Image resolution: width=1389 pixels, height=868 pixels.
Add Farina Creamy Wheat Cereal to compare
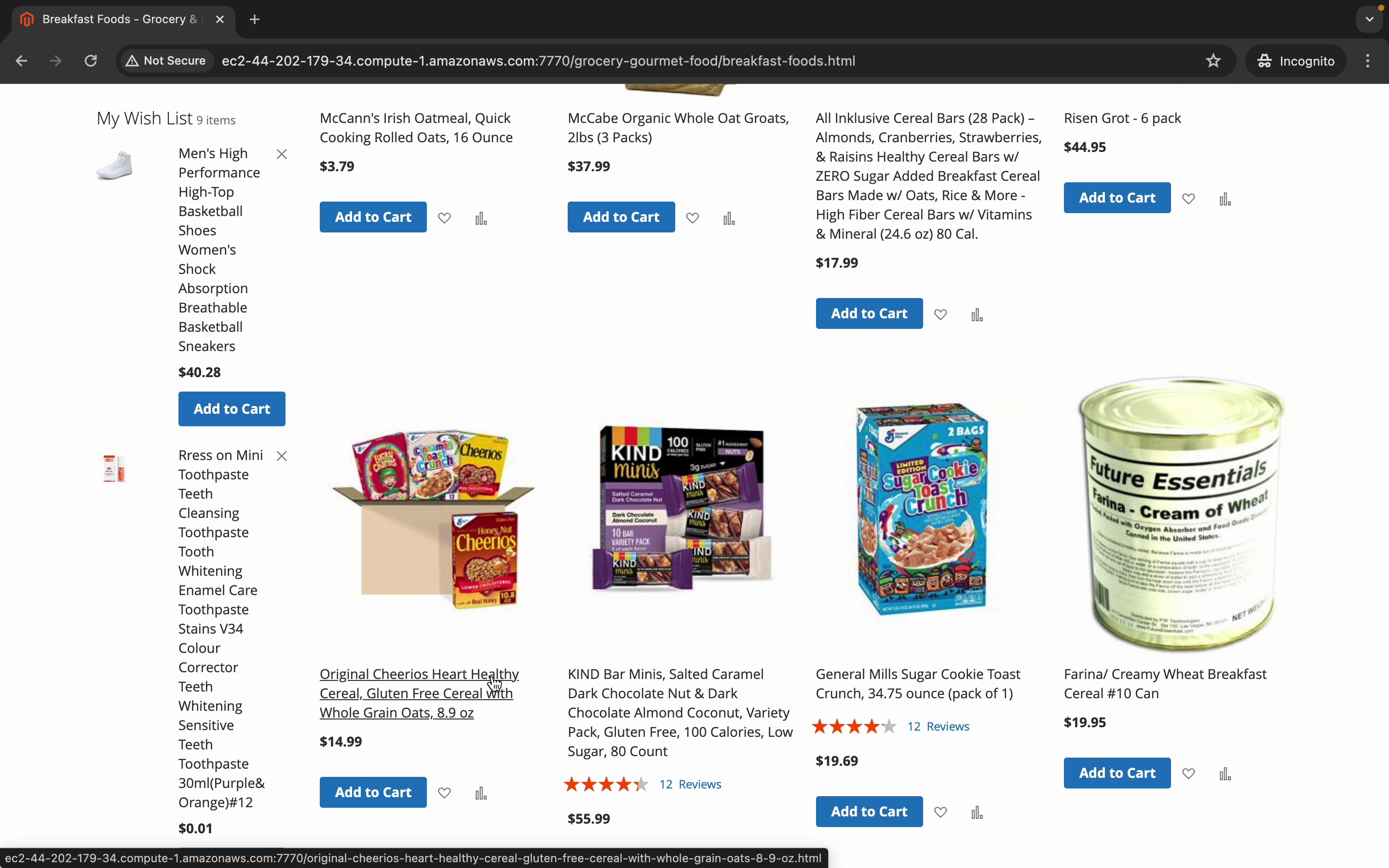(x=1226, y=774)
